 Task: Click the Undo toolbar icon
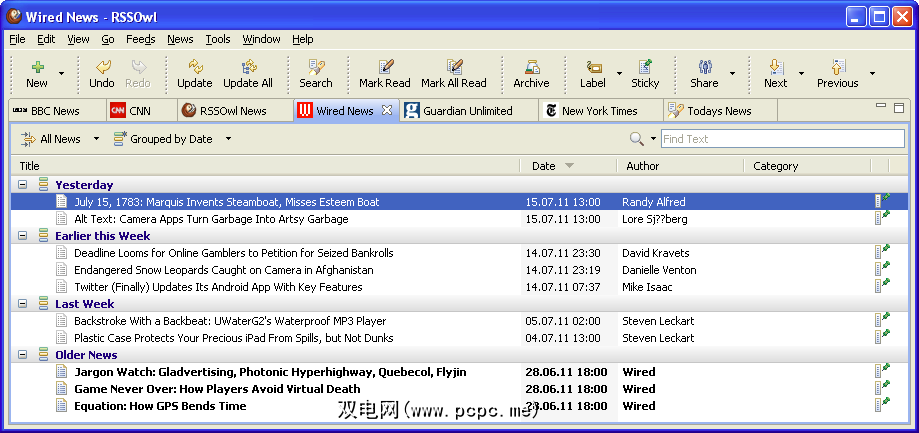pos(102,68)
